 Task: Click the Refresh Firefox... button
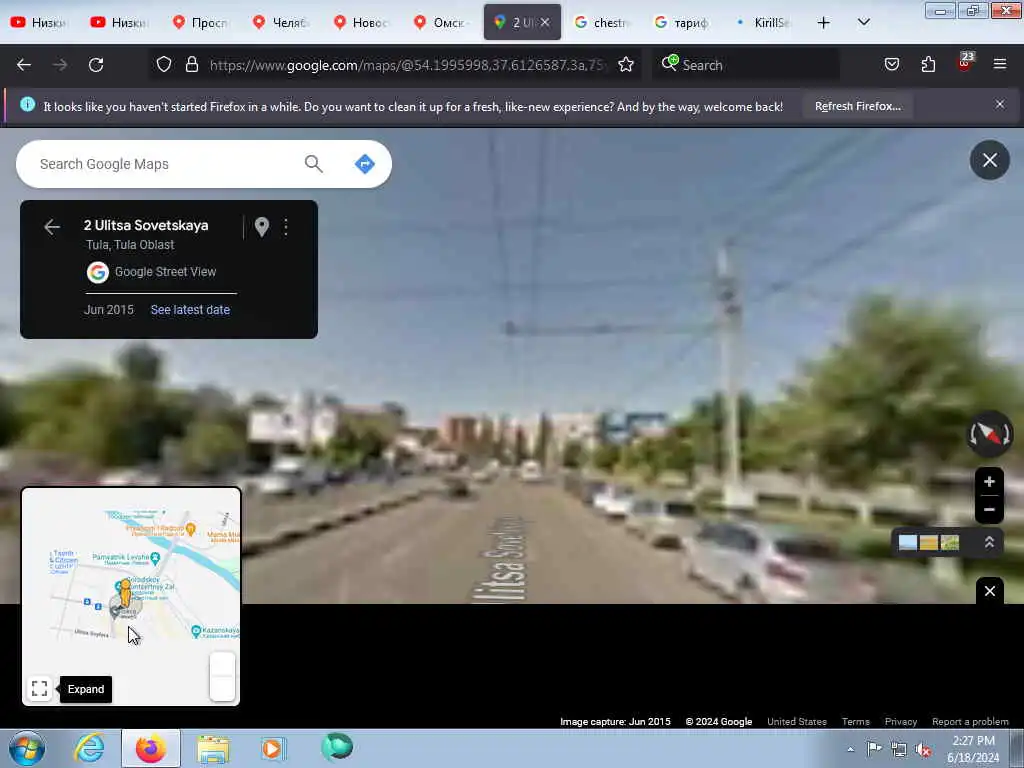(x=857, y=106)
